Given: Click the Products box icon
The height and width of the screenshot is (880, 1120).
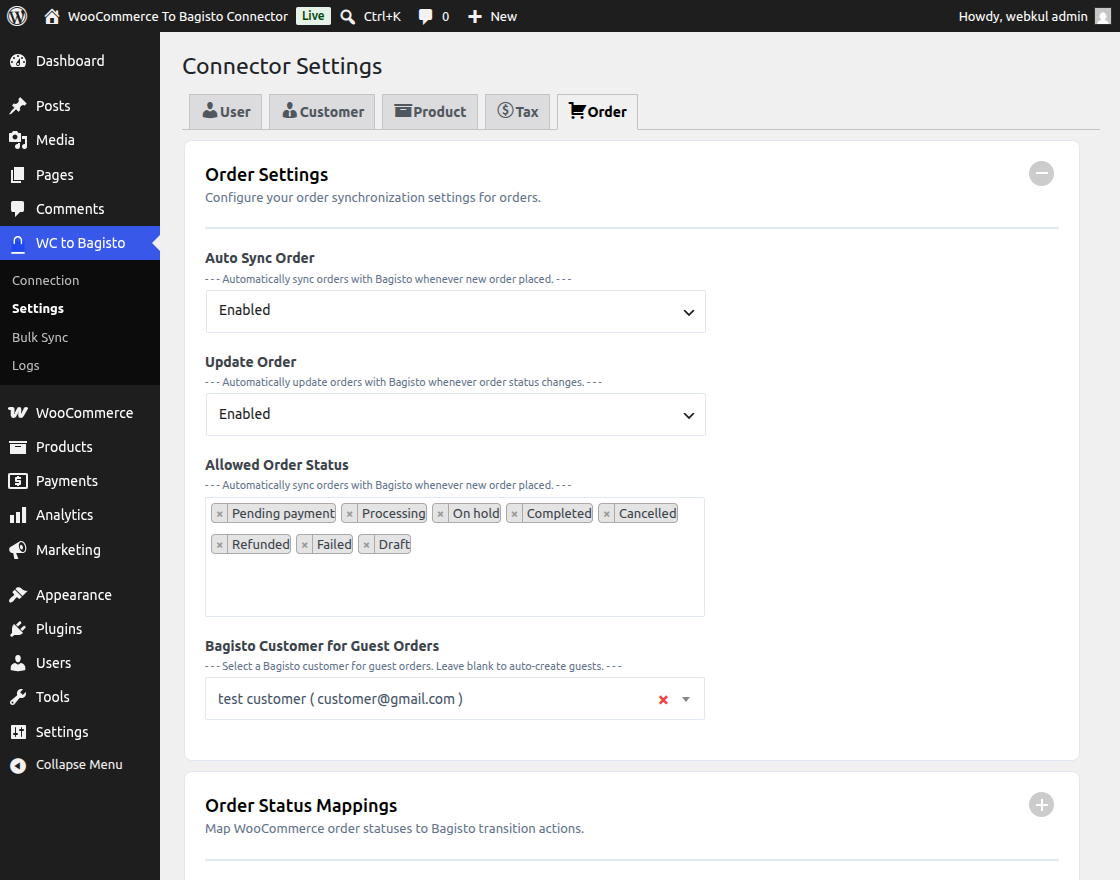Looking at the screenshot, I should 18,447.
